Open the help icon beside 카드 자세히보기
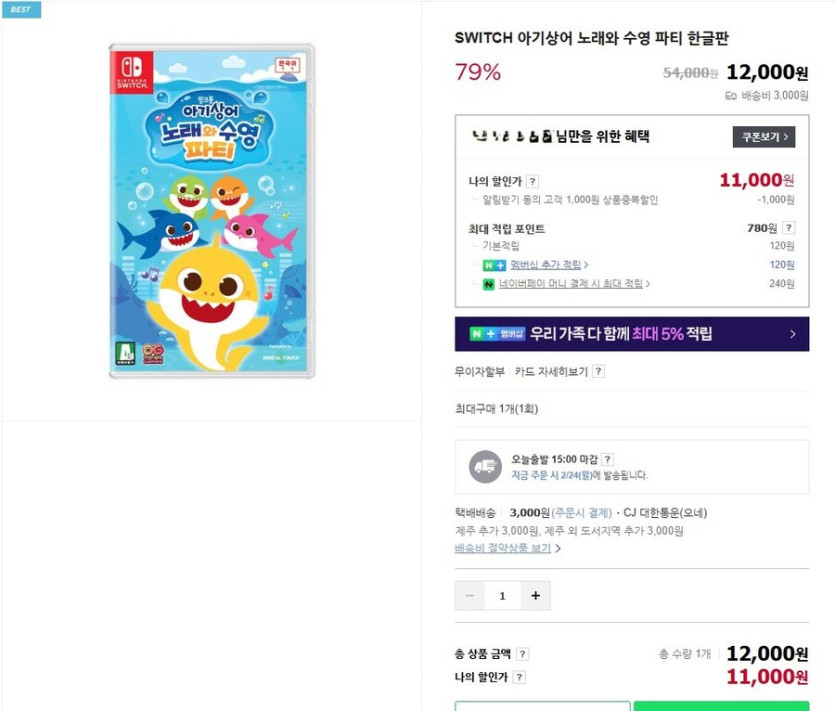The width and height of the screenshot is (835, 711). [598, 371]
